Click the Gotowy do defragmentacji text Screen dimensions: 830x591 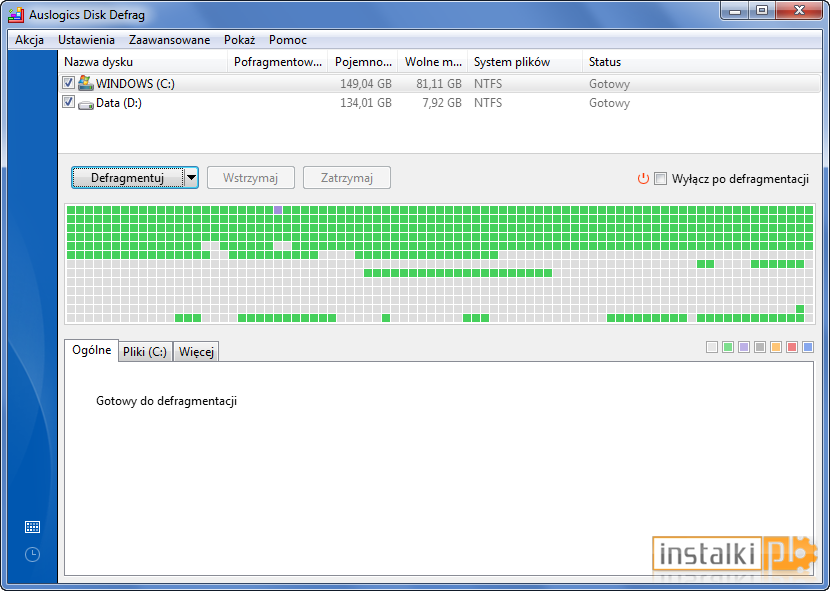[x=166, y=401]
